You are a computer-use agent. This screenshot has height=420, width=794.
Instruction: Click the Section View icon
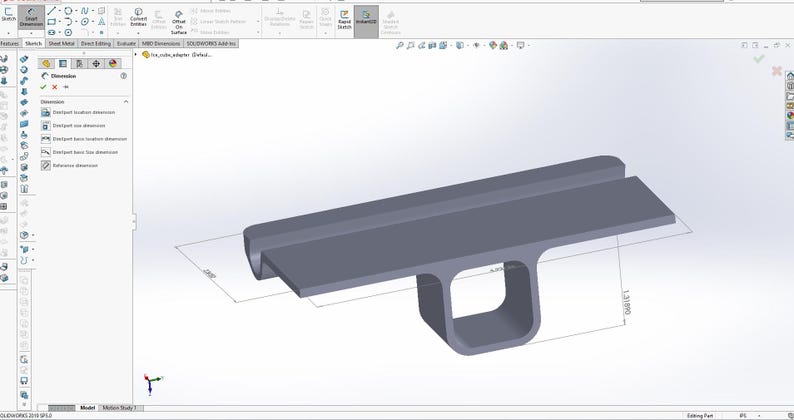pyautogui.click(x=432, y=46)
